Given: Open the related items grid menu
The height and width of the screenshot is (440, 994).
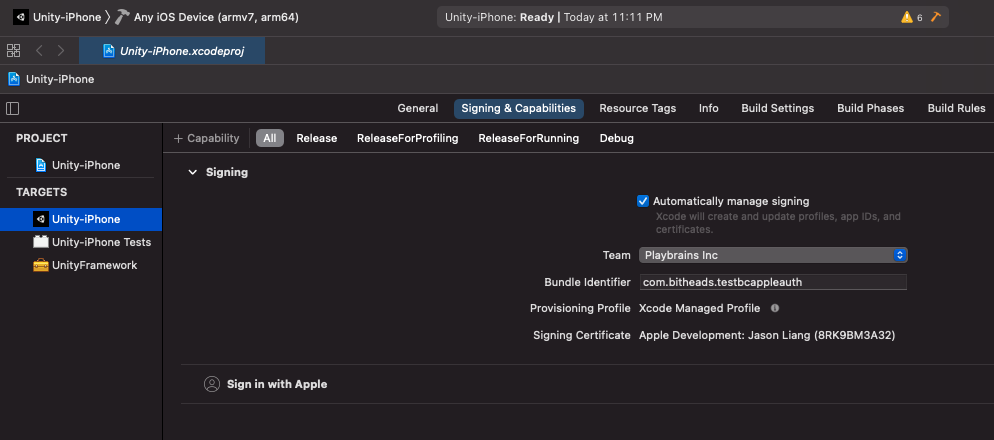Looking at the screenshot, I should click(x=13, y=50).
